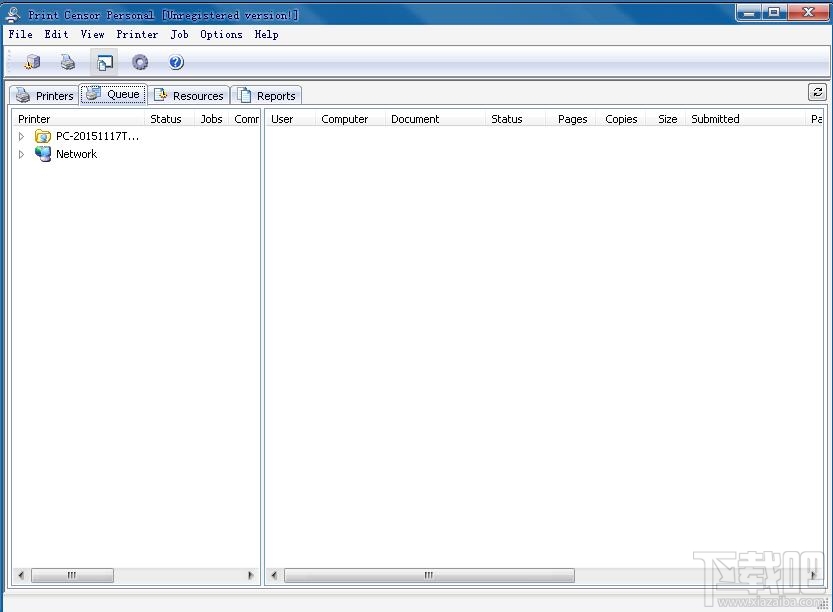Sort by the Pages column header
833x612 pixels.
(x=570, y=119)
